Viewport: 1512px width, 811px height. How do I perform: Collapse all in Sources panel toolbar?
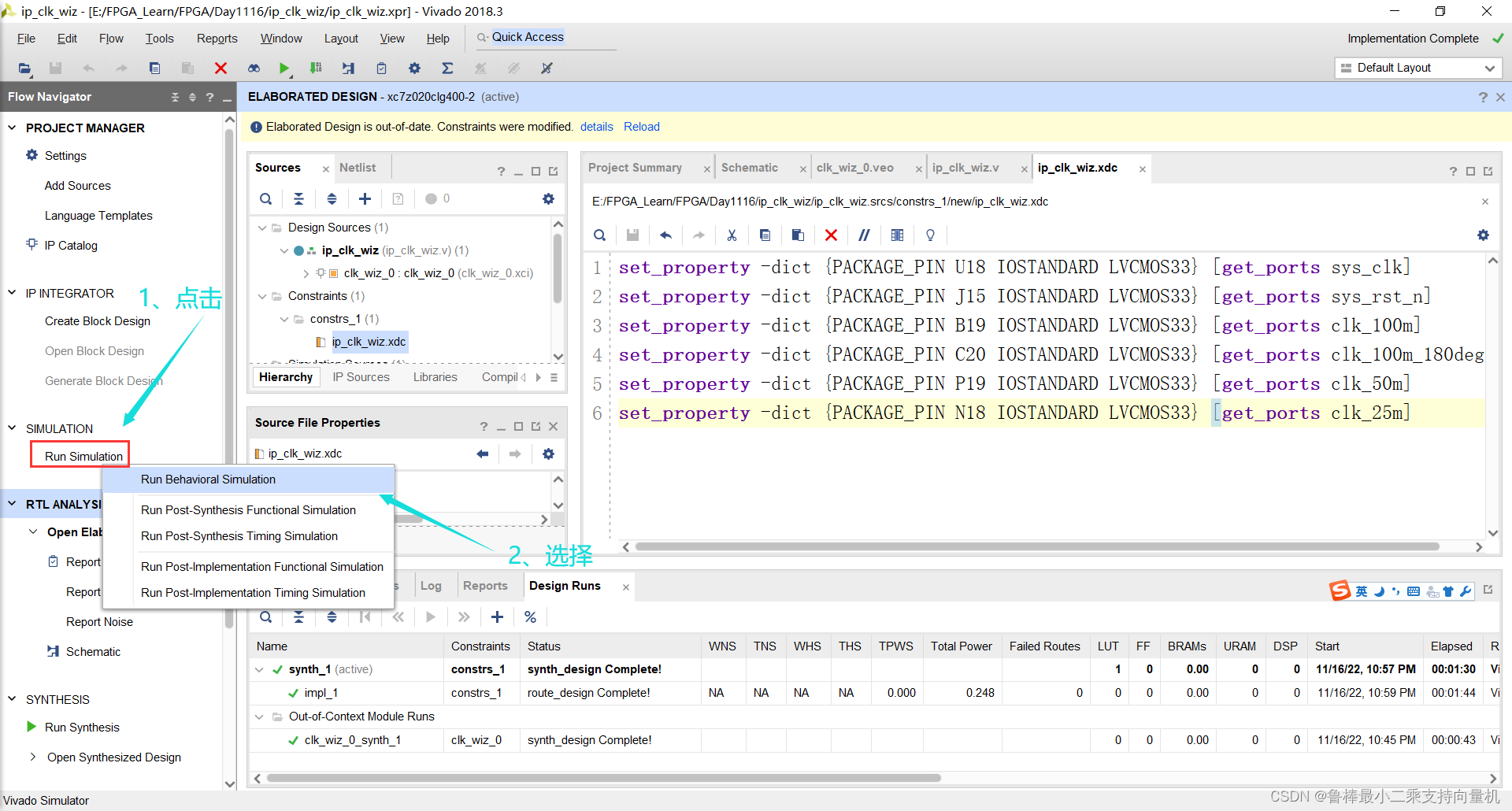298,199
